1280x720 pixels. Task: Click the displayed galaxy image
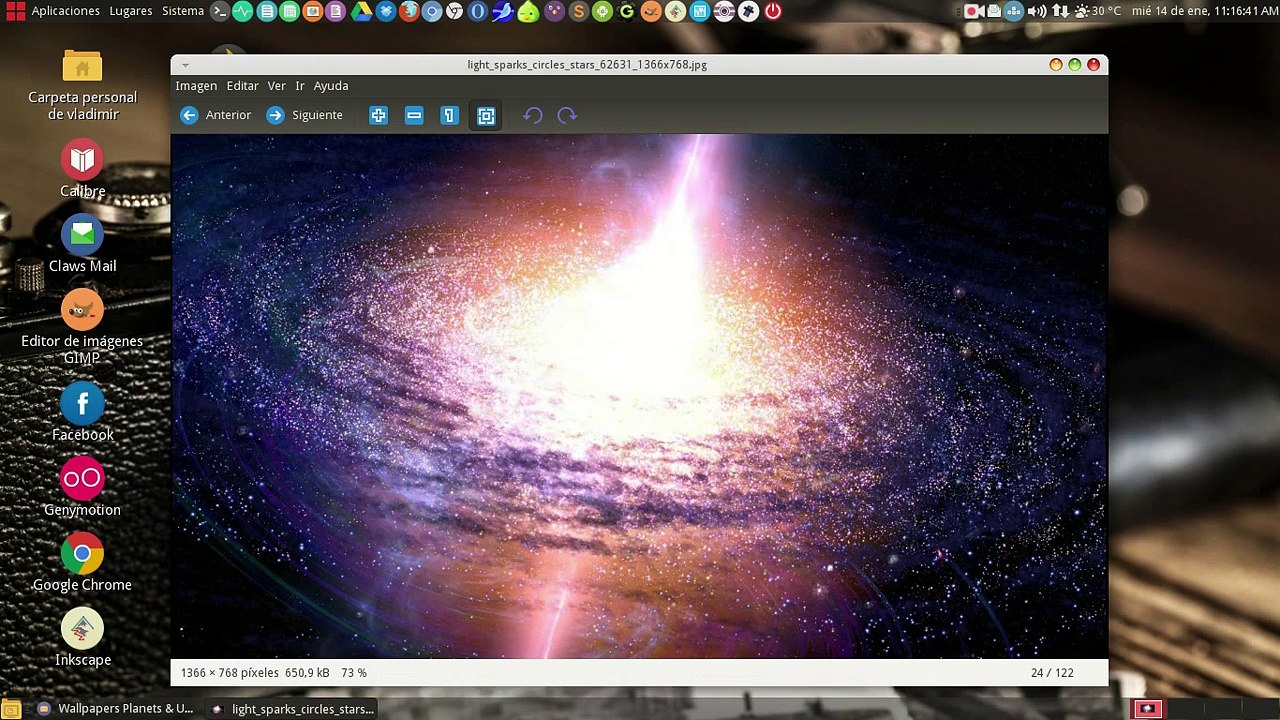[639, 396]
